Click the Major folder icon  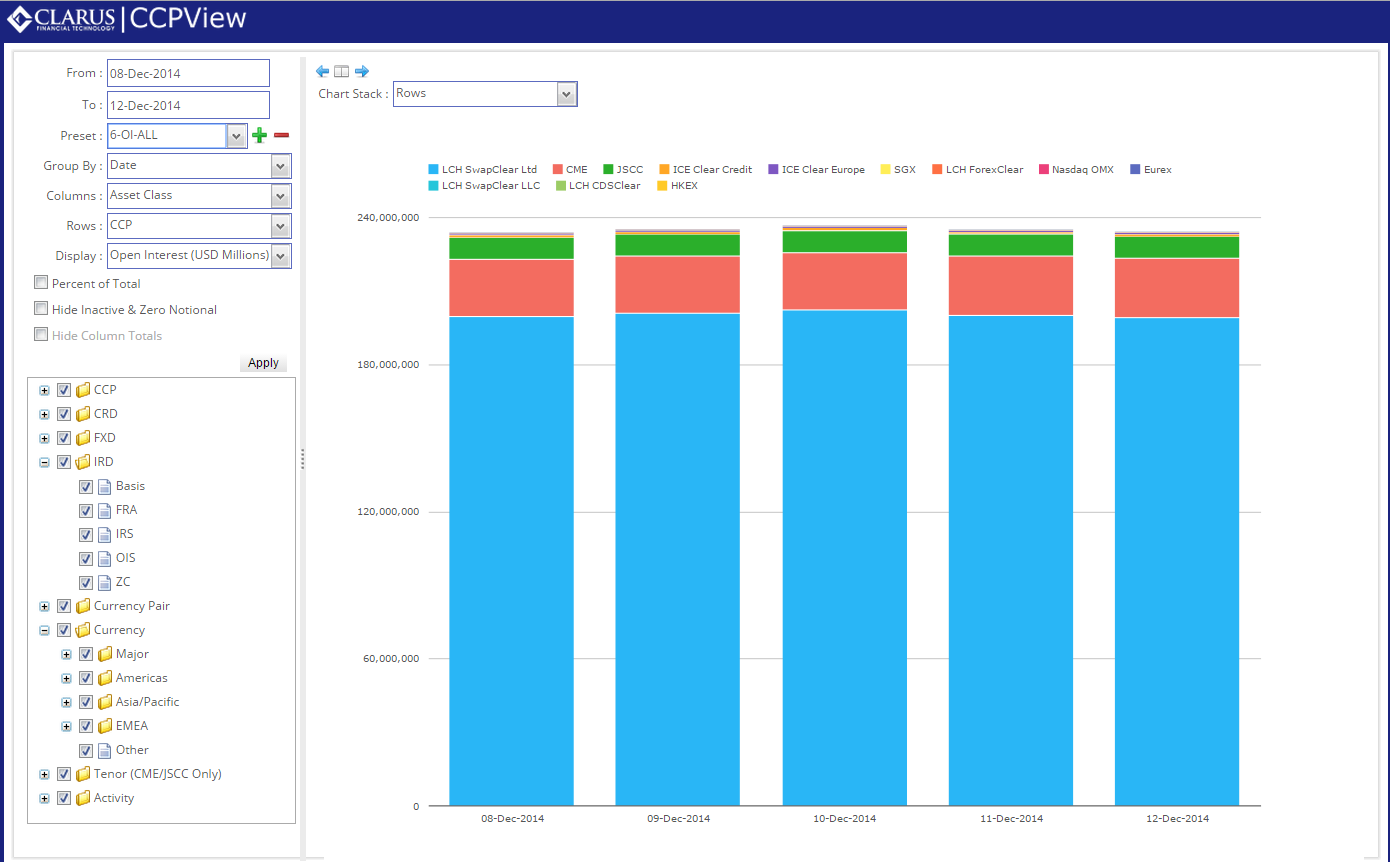106,654
